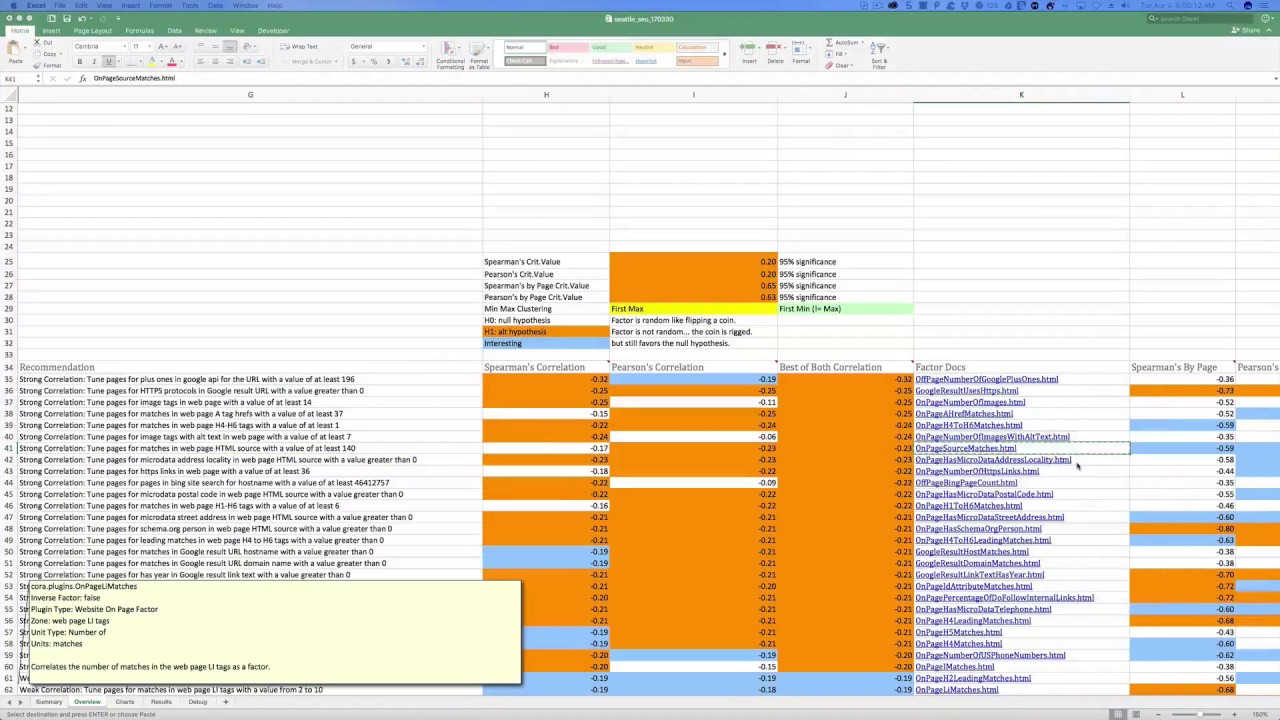The image size is (1280, 720).
Task: Switch to the Page Layout ribbon tab
Action: tap(92, 31)
